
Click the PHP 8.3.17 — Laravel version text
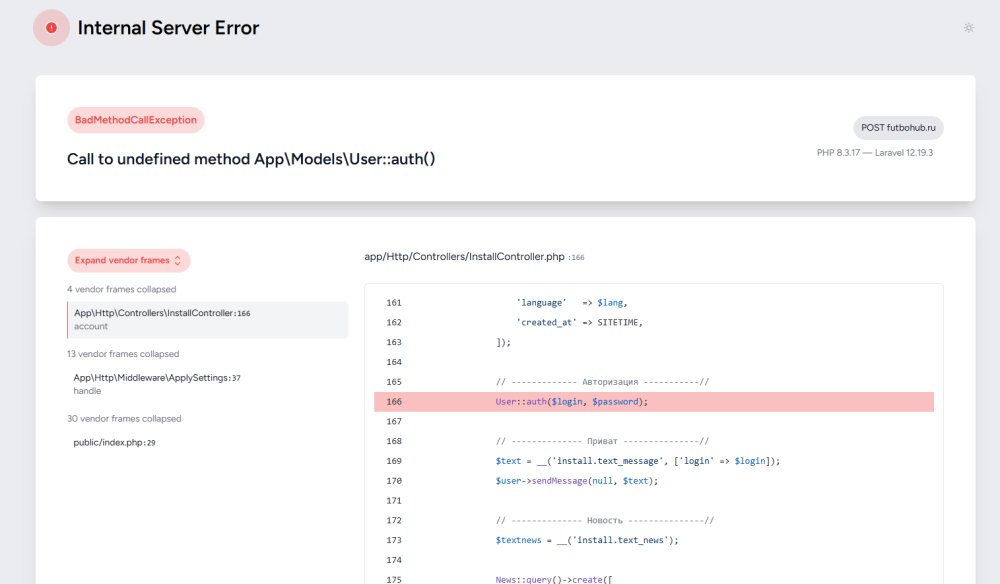point(874,153)
